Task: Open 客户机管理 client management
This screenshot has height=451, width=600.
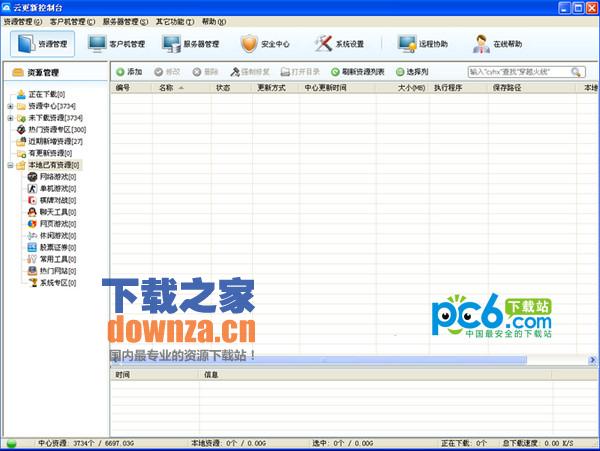Action: point(117,44)
